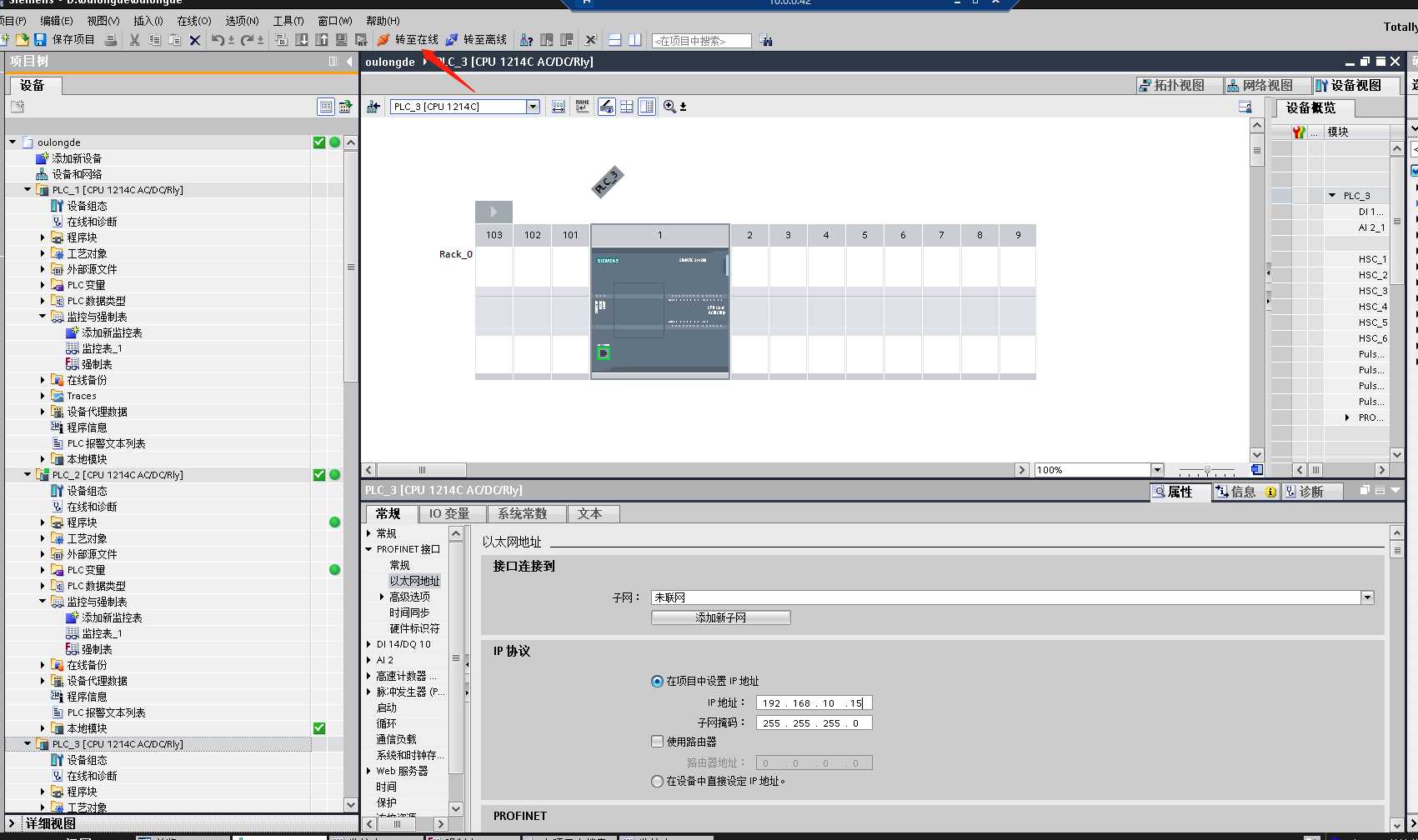Switch to the IO 变量 tab
Screen dimensions: 1418x840
449,514
